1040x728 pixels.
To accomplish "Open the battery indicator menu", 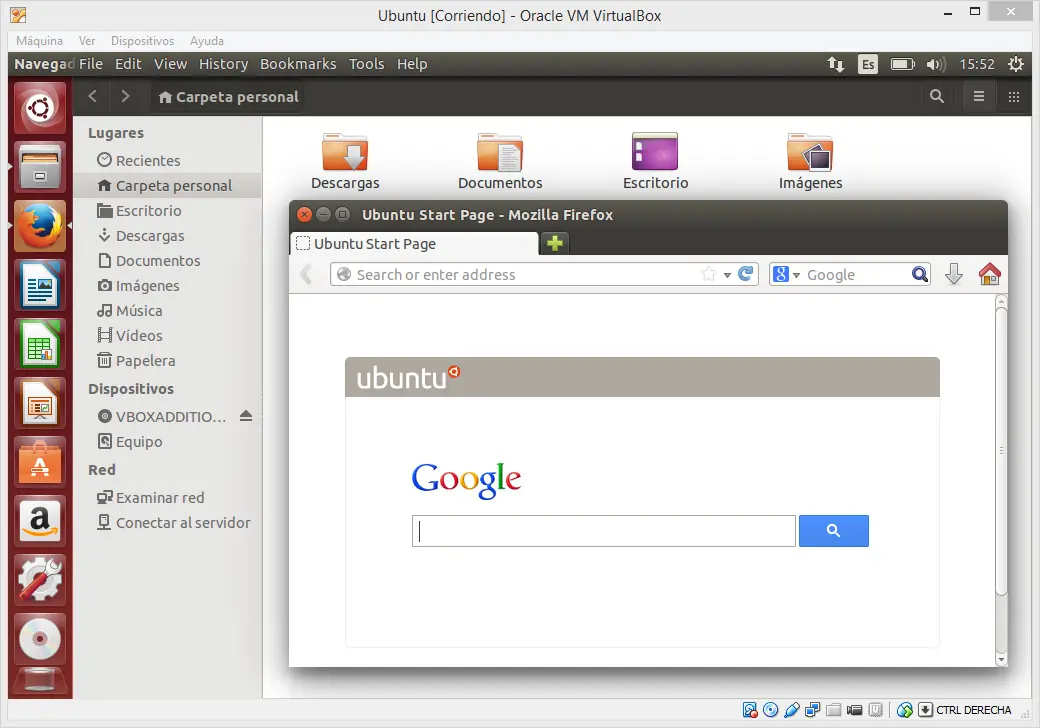I will point(902,64).
